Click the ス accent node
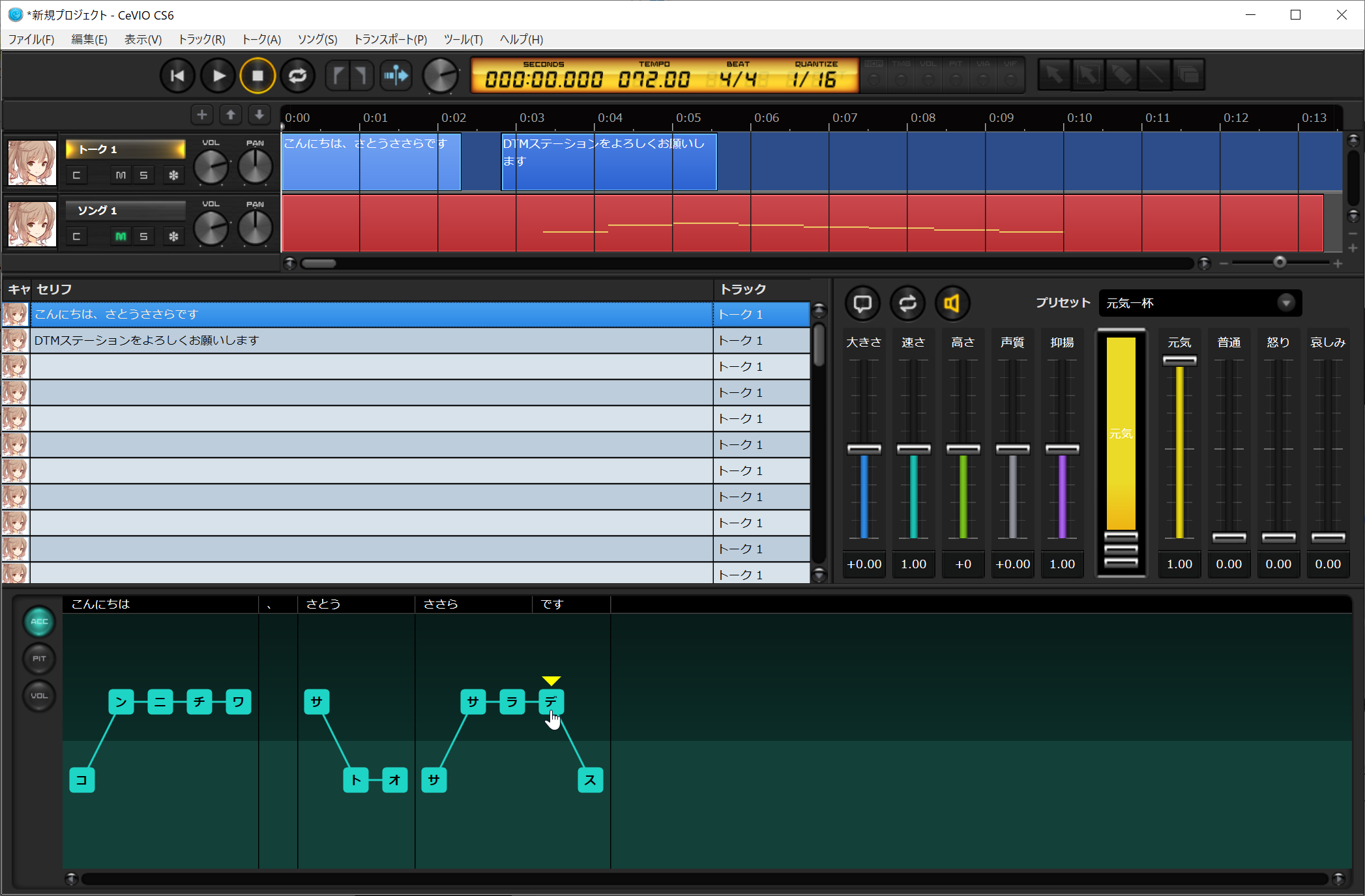 [591, 780]
